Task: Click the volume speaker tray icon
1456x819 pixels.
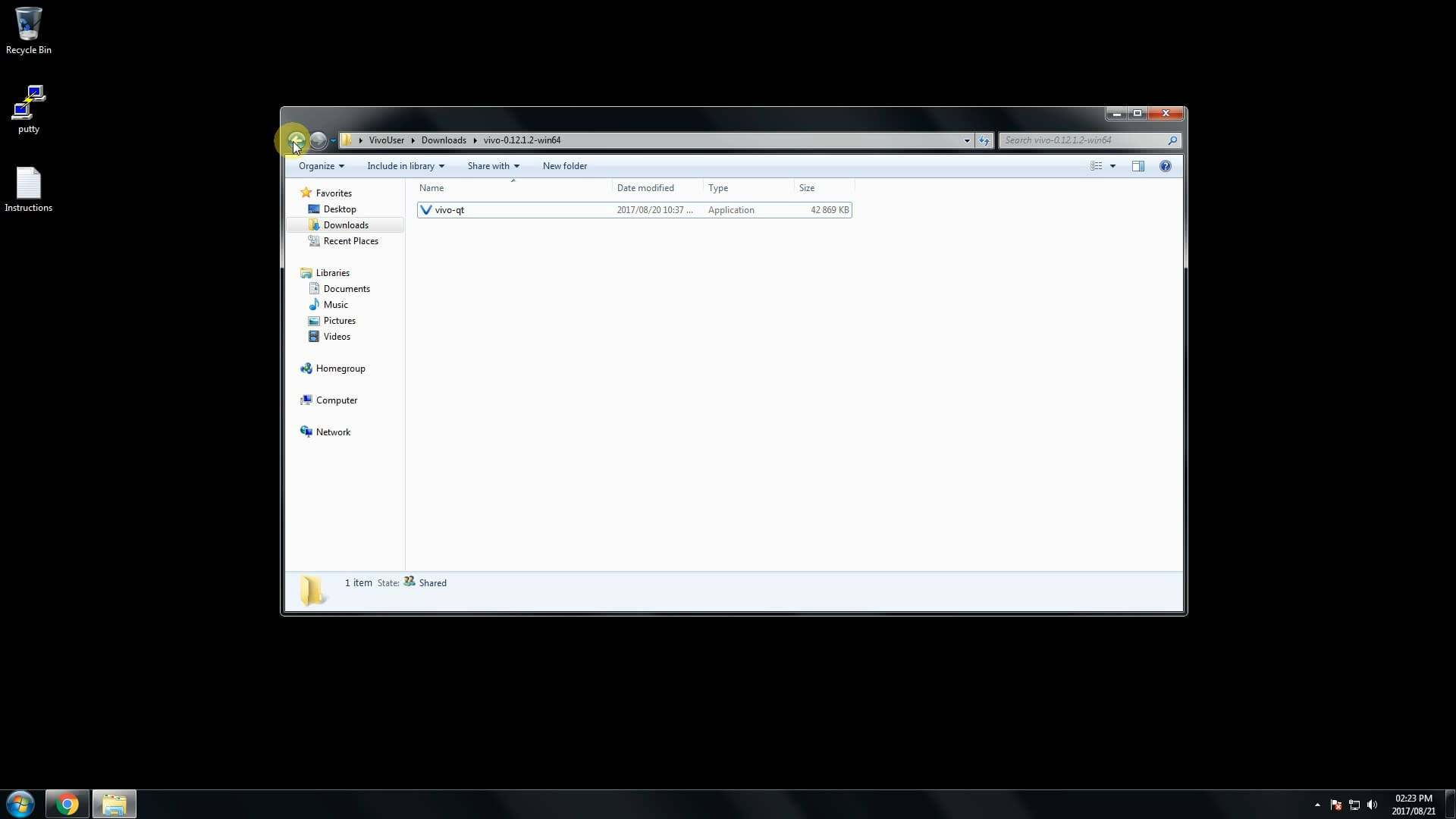Action: pyautogui.click(x=1372, y=805)
